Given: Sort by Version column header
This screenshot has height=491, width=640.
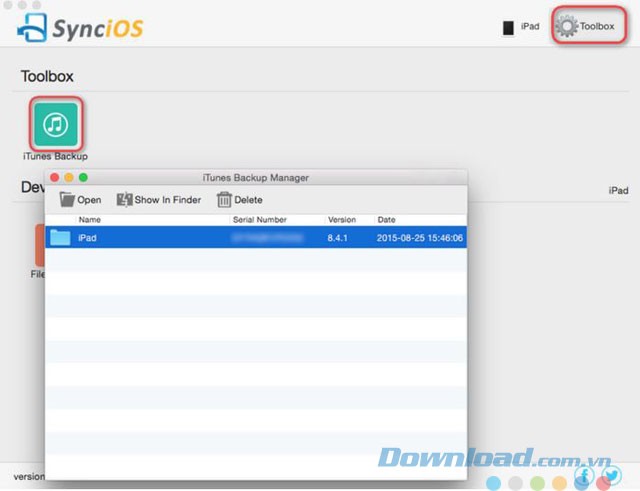Looking at the screenshot, I should pos(342,220).
